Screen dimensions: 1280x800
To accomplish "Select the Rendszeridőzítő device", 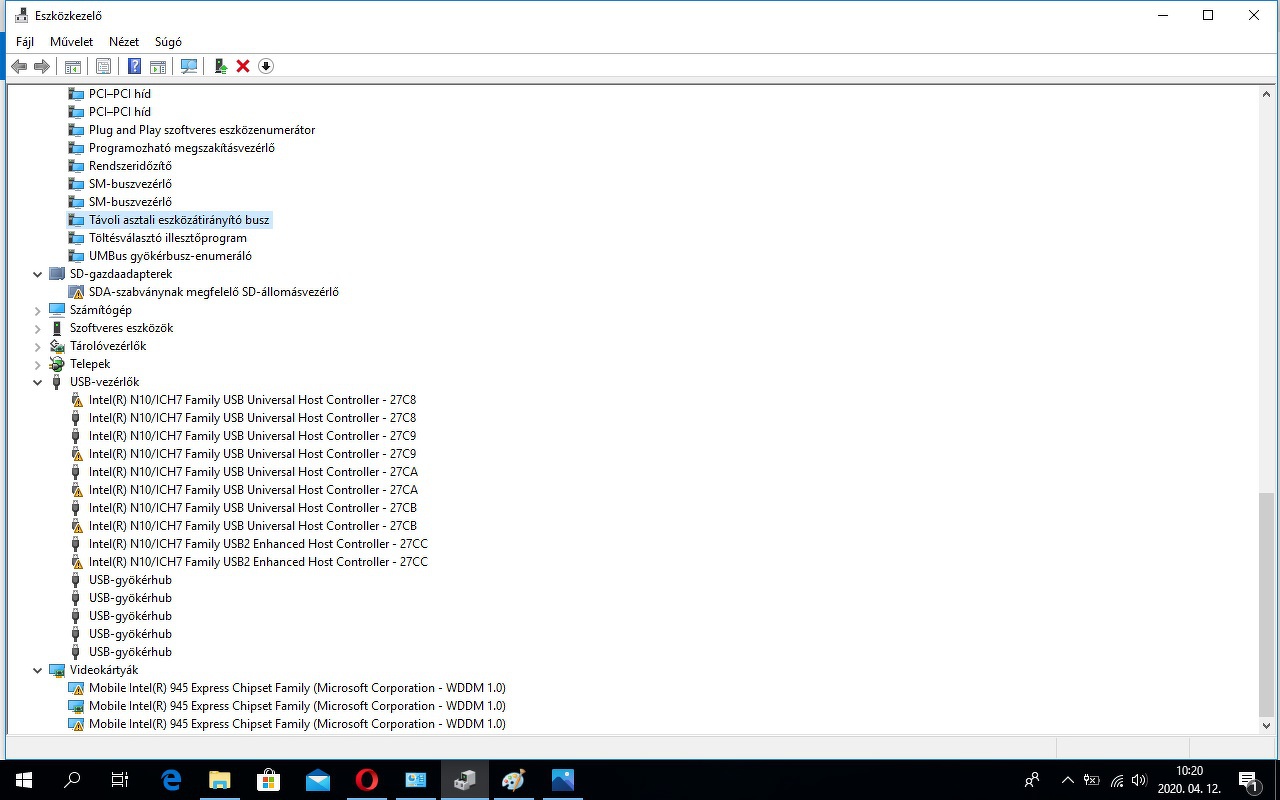I will [130, 166].
